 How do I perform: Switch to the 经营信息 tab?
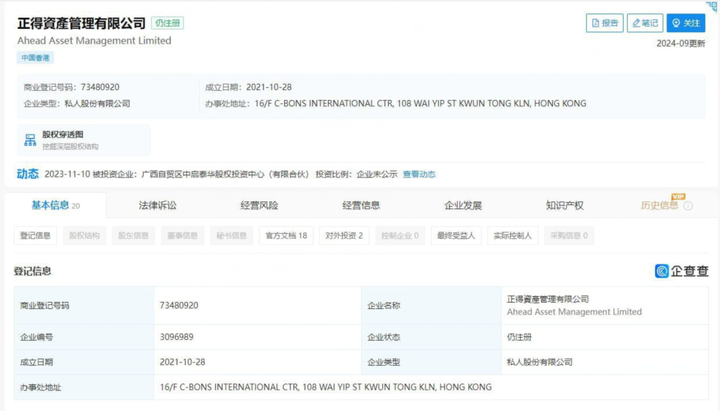pos(361,205)
